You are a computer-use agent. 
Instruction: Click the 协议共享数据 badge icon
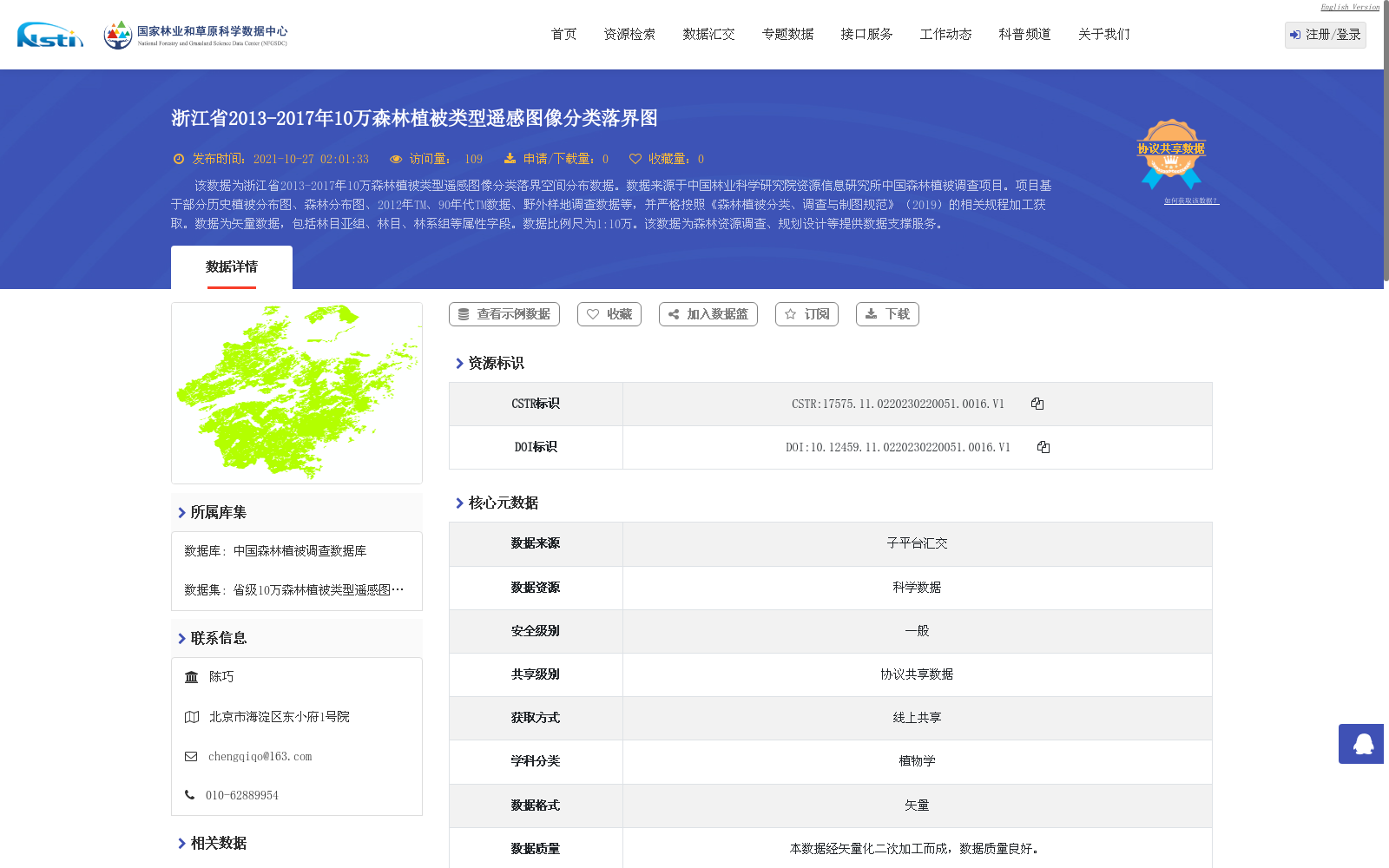click(1171, 154)
